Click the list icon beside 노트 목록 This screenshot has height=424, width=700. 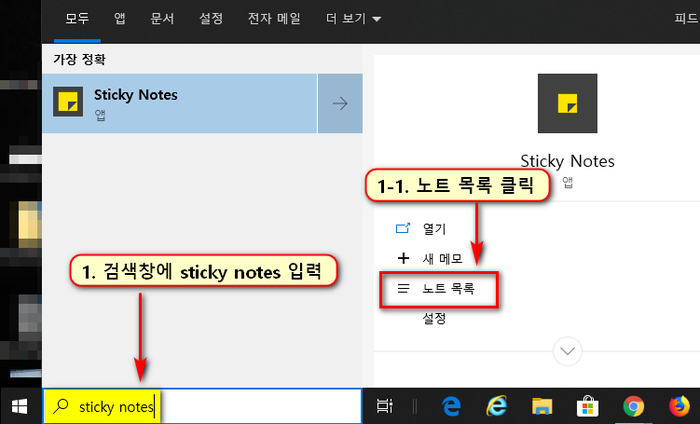coord(403,288)
